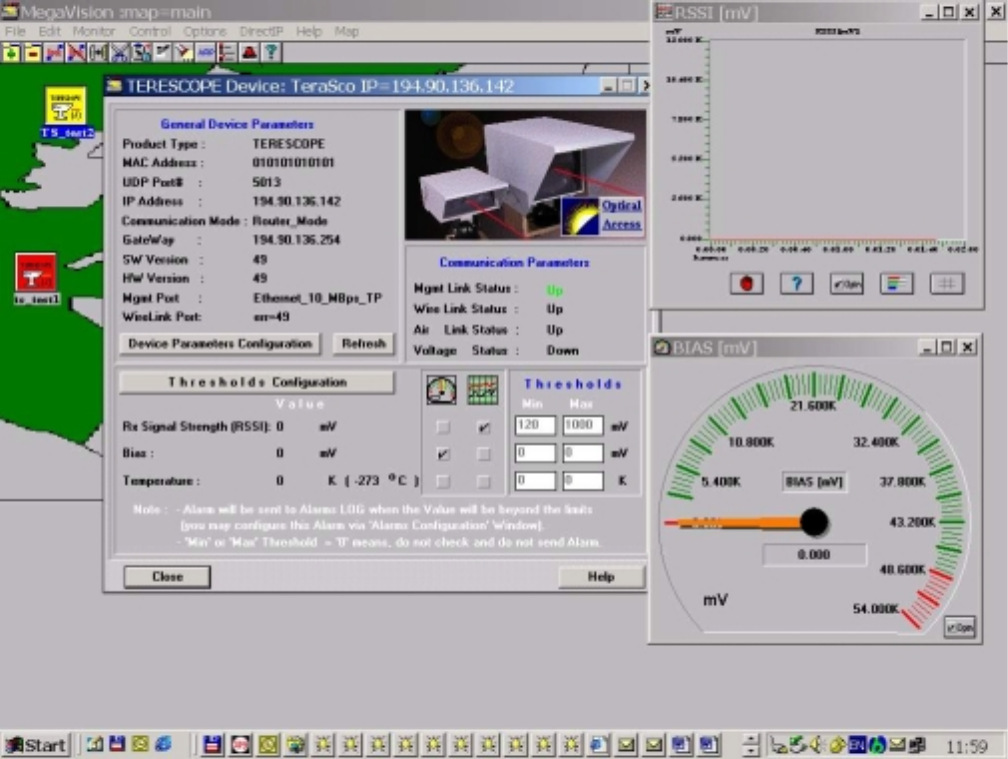
Task: Click the colored legend button in RSSI window
Action: (x=897, y=283)
